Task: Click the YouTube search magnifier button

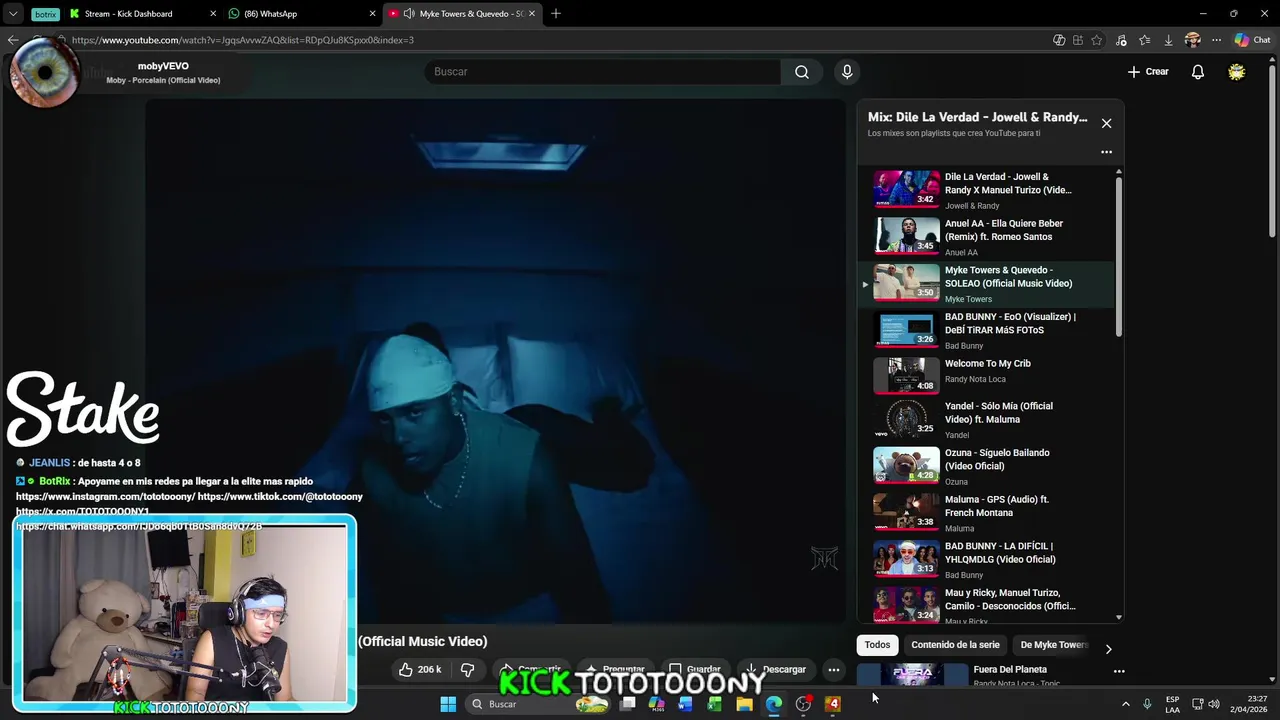Action: [802, 72]
